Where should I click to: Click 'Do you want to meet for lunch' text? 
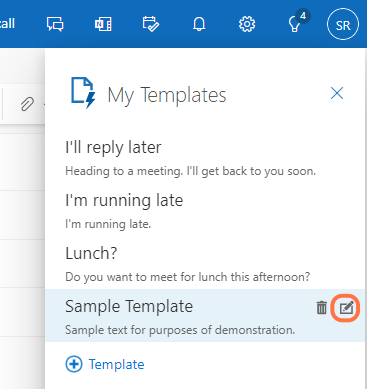188,277
